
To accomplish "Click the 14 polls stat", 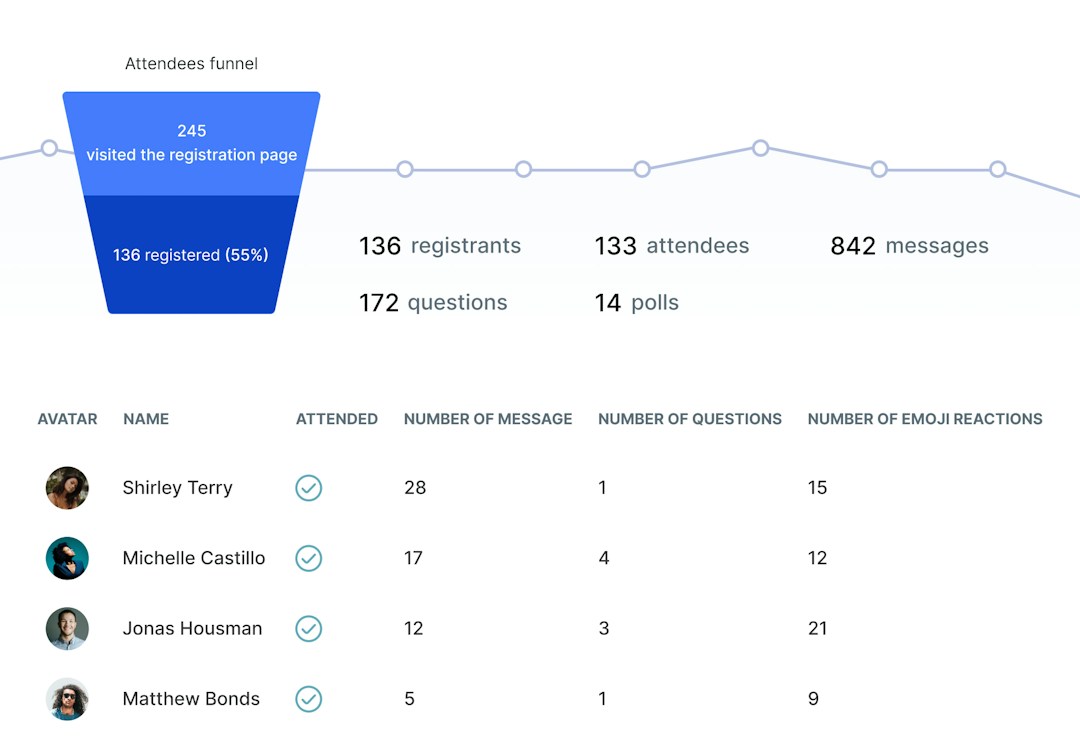I will [x=636, y=302].
